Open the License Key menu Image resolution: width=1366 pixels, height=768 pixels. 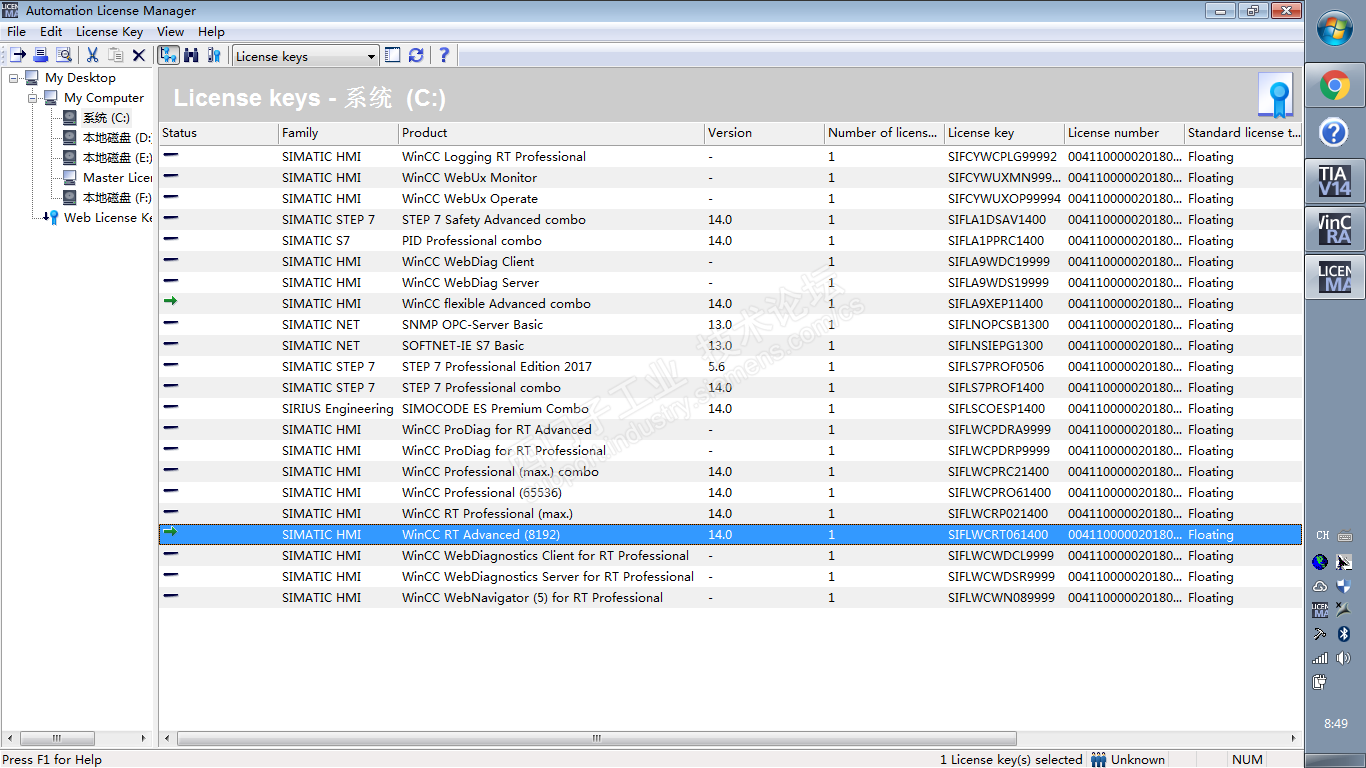110,32
